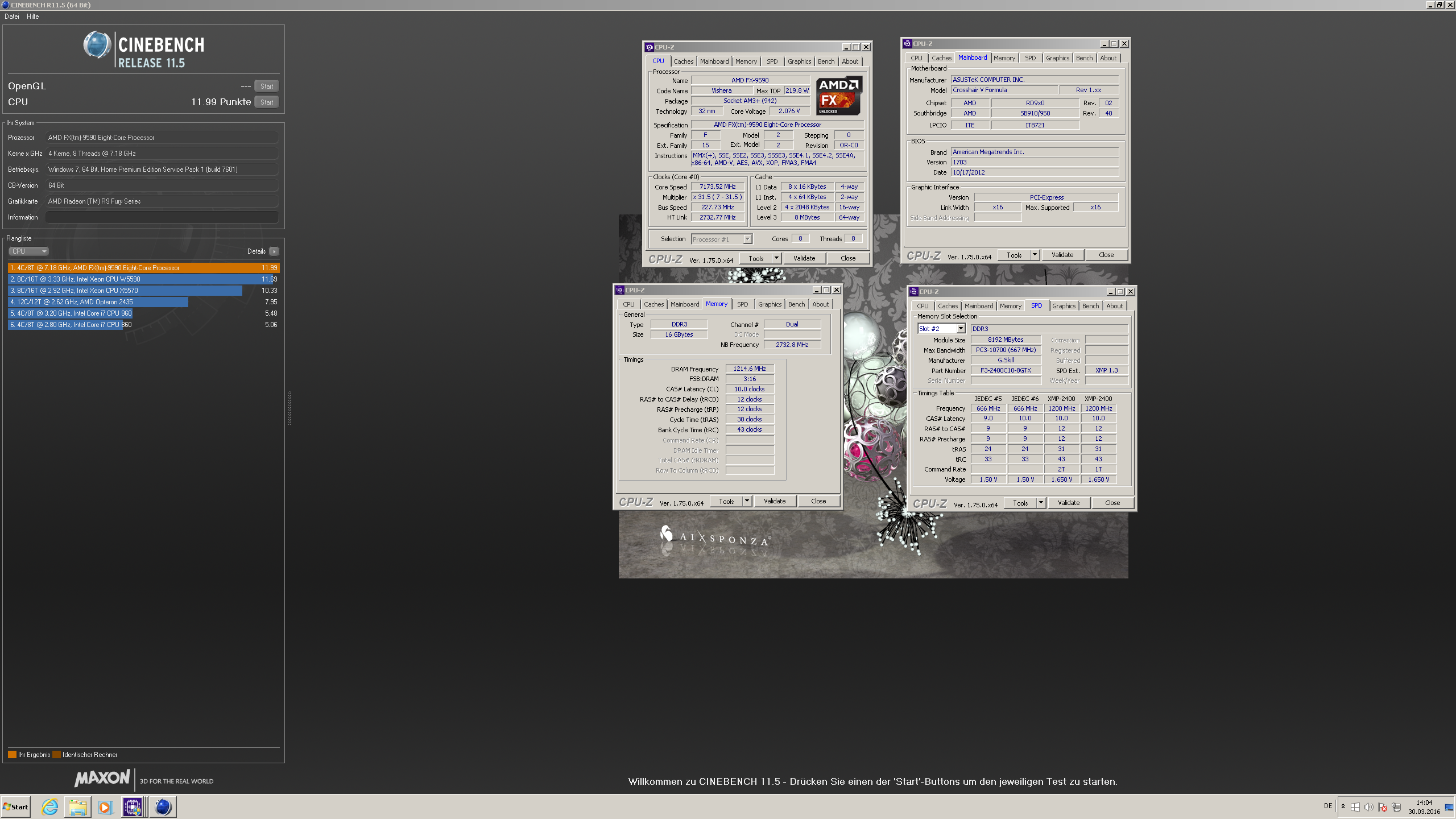Show hidden tray icons with the chevron
Screen dimensions: 1456x819
(1343, 806)
